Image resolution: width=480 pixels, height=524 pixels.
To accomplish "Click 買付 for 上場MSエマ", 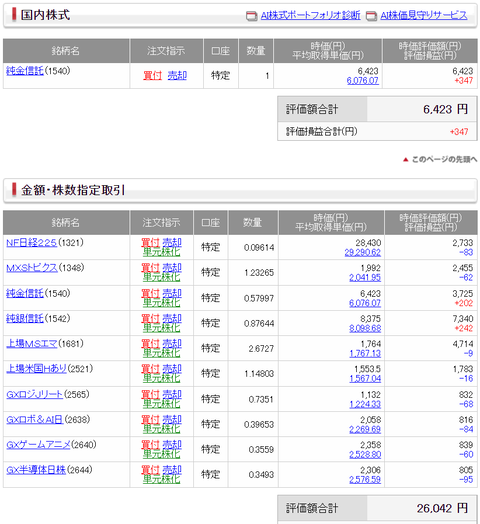I will (x=150, y=343).
